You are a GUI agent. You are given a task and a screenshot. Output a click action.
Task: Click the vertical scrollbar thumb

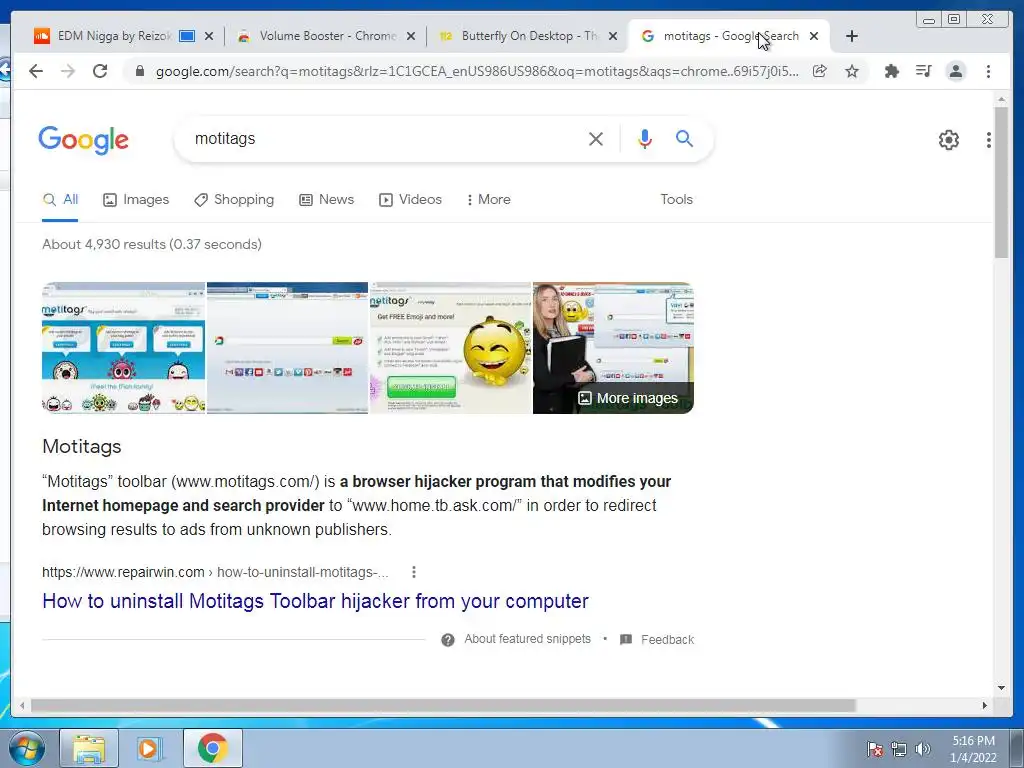1001,182
